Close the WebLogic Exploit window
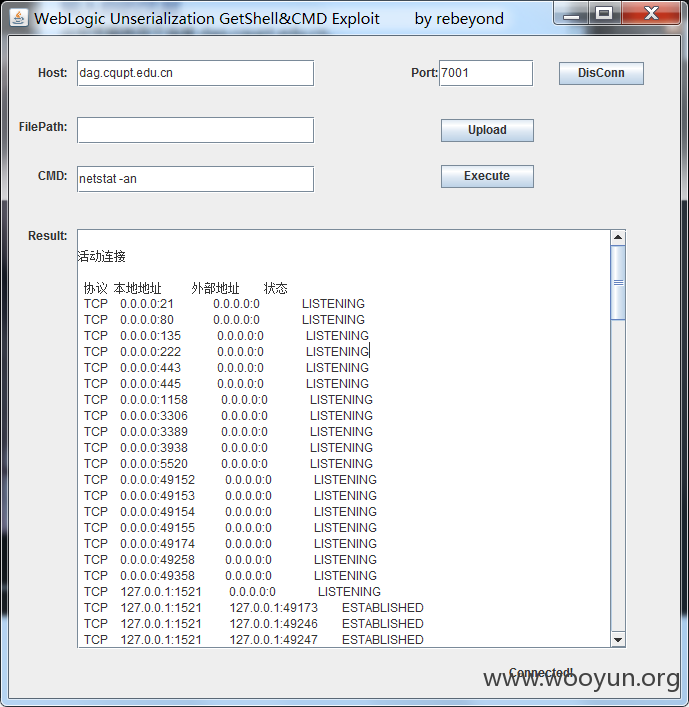Screen dimensions: 689x707 coord(651,14)
